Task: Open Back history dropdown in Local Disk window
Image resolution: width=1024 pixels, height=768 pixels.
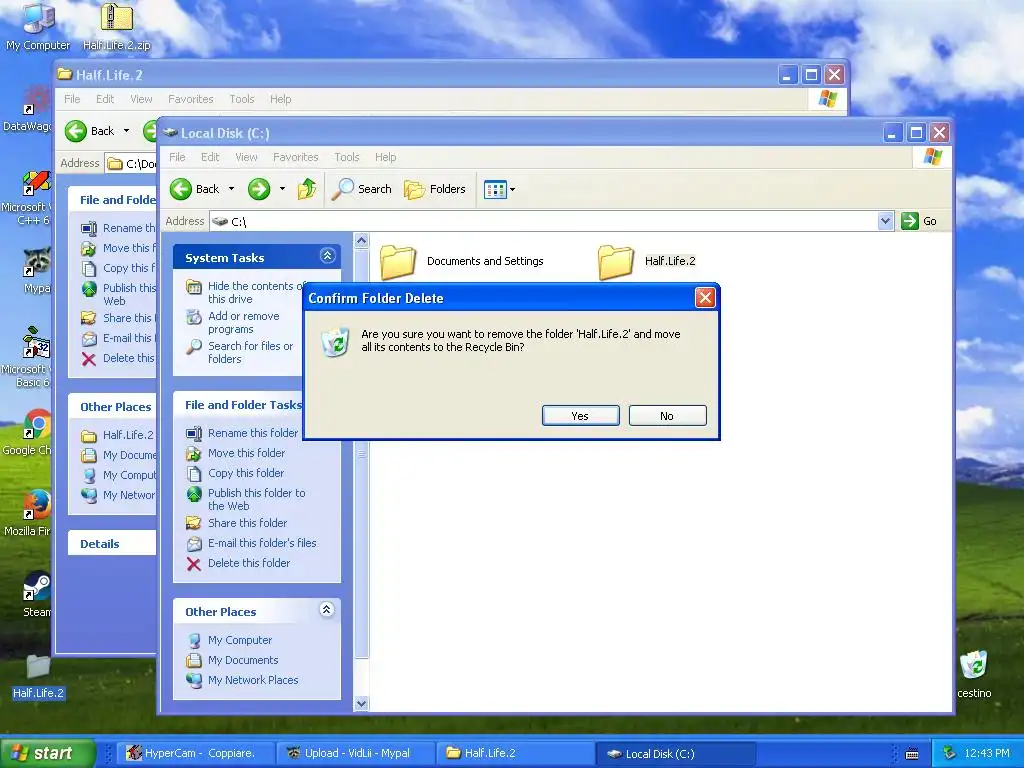Action: (x=231, y=189)
